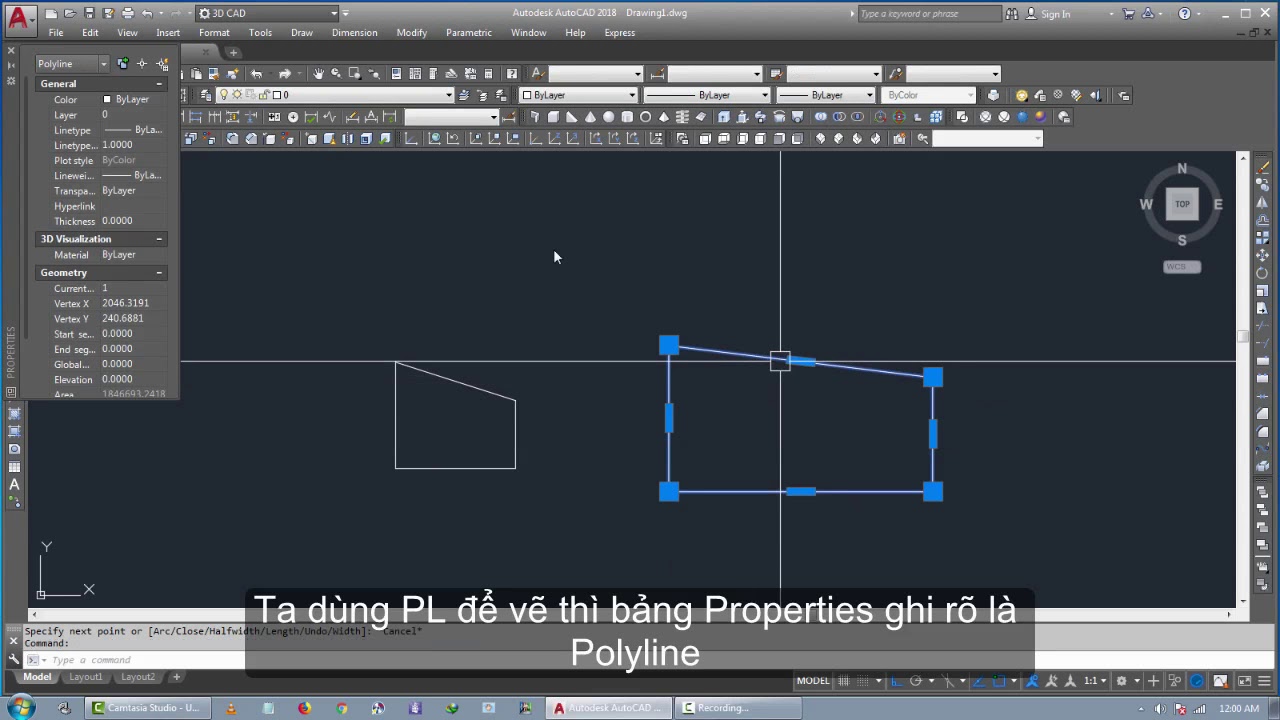Toggle Hardware Acceleration in the status bar
The height and width of the screenshot is (720, 1280).
(x=1197, y=681)
